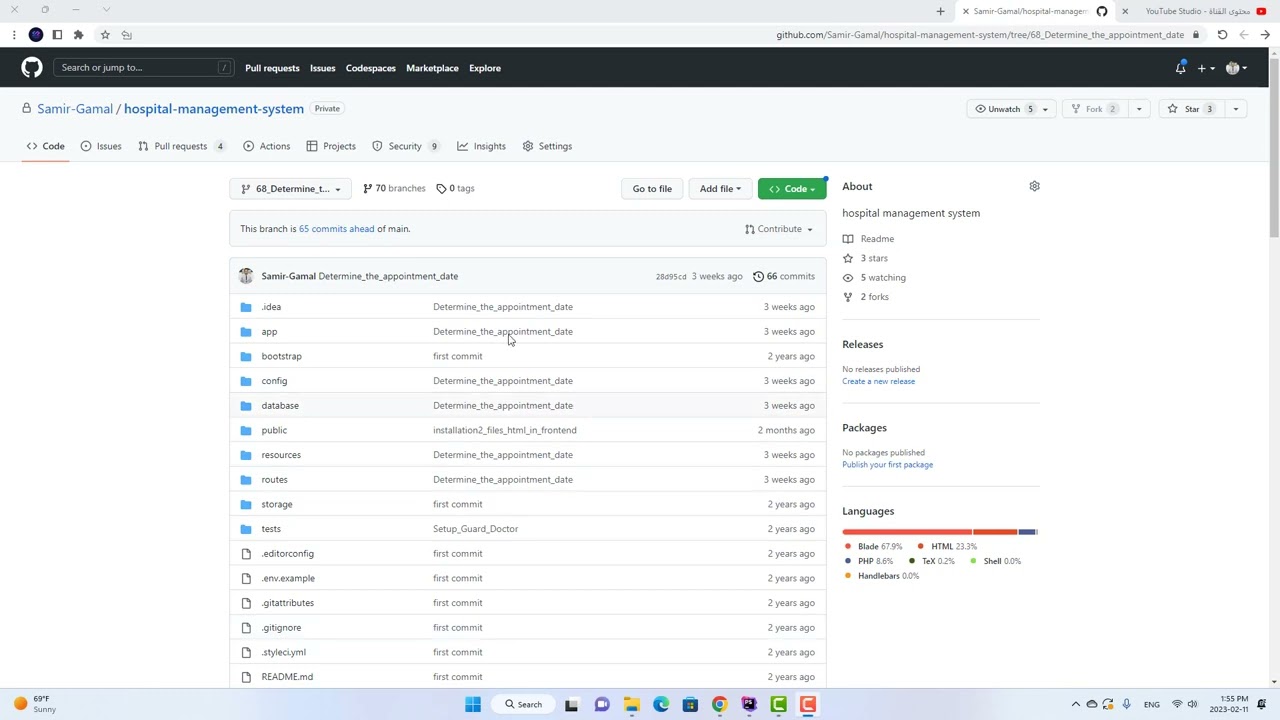
Task: Switch to the repository Settings tab
Action: point(547,146)
